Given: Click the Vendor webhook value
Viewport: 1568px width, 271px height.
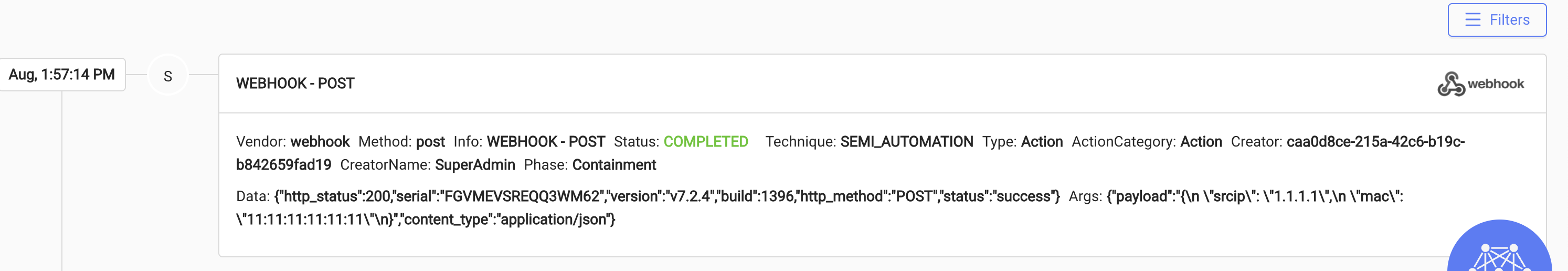Looking at the screenshot, I should tap(320, 142).
